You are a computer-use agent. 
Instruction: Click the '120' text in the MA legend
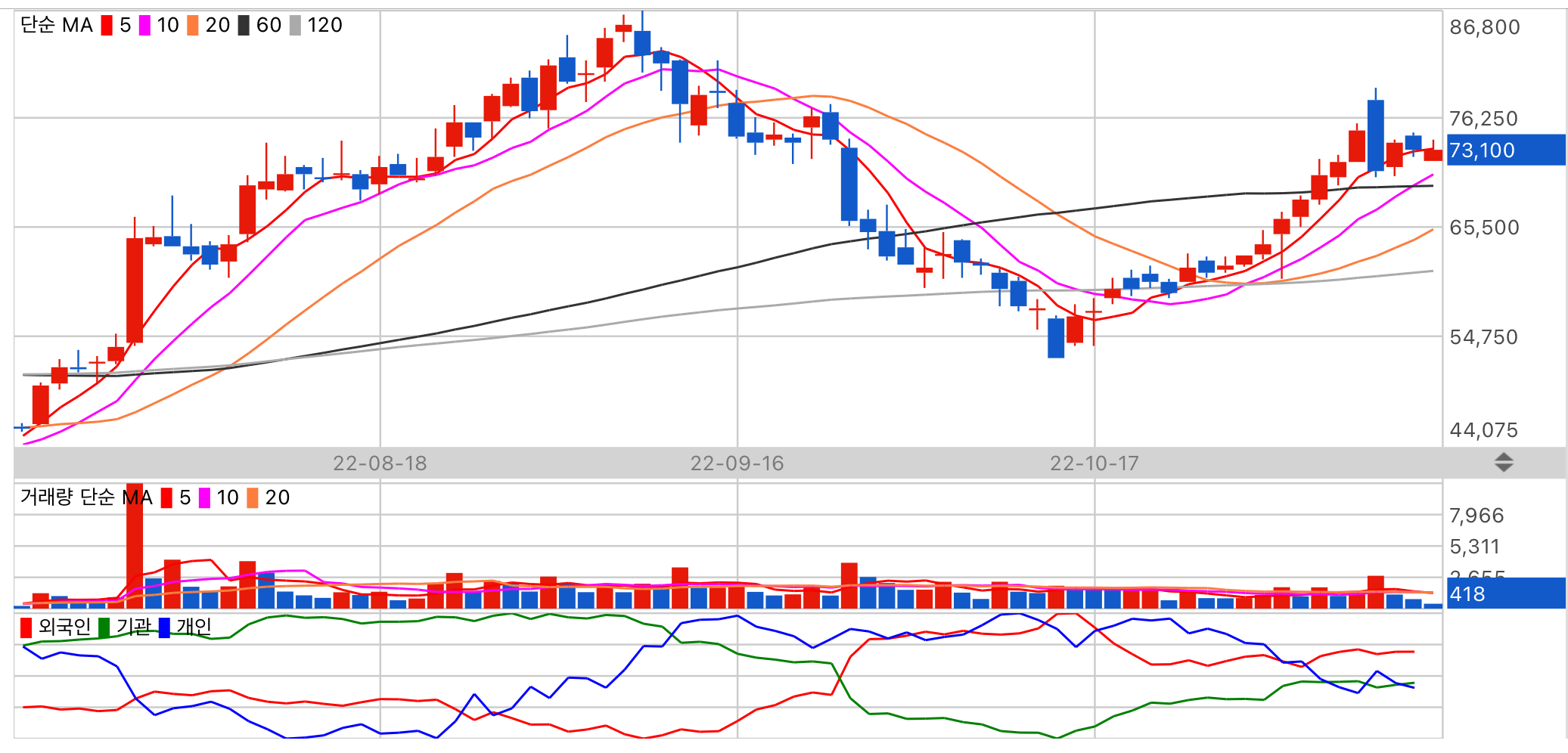click(x=325, y=26)
